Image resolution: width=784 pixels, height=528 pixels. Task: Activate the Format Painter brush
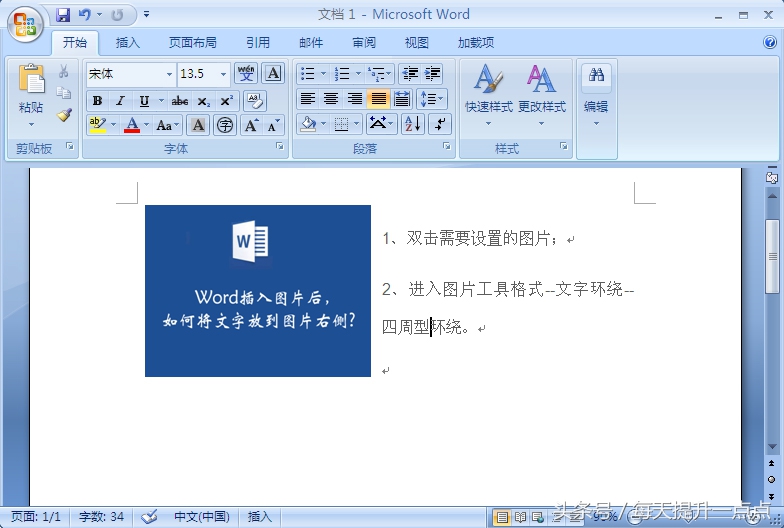[x=64, y=115]
